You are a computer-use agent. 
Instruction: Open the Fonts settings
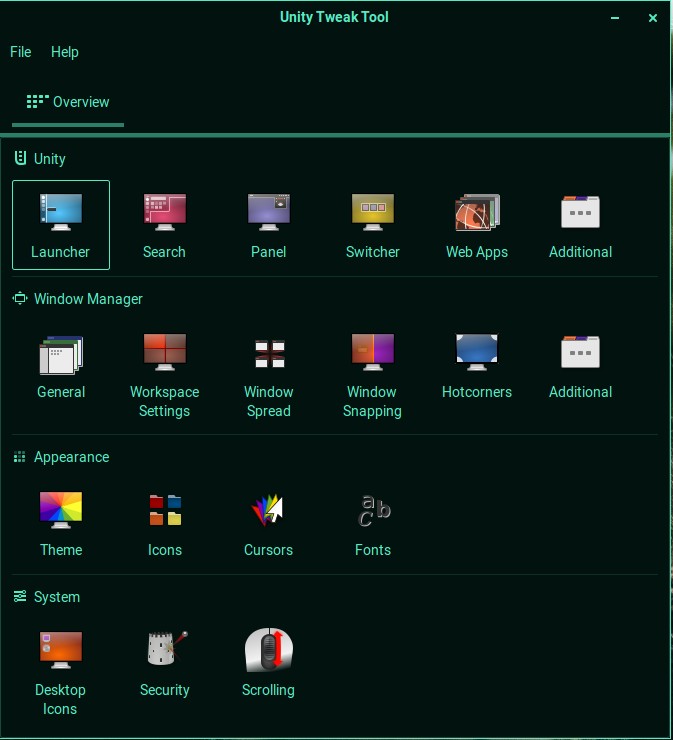372,522
